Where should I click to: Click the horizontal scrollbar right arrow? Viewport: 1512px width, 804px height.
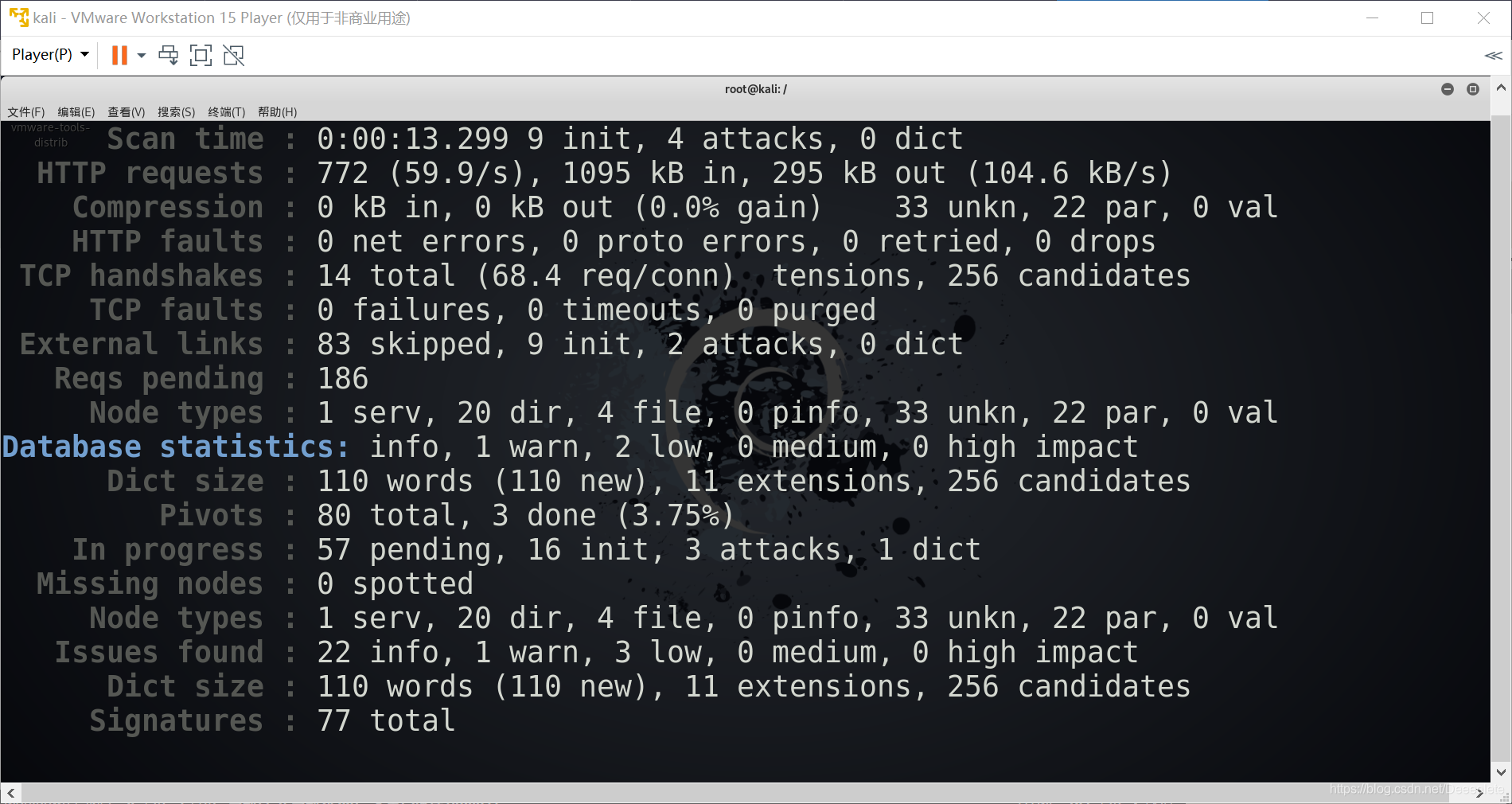[1480, 793]
